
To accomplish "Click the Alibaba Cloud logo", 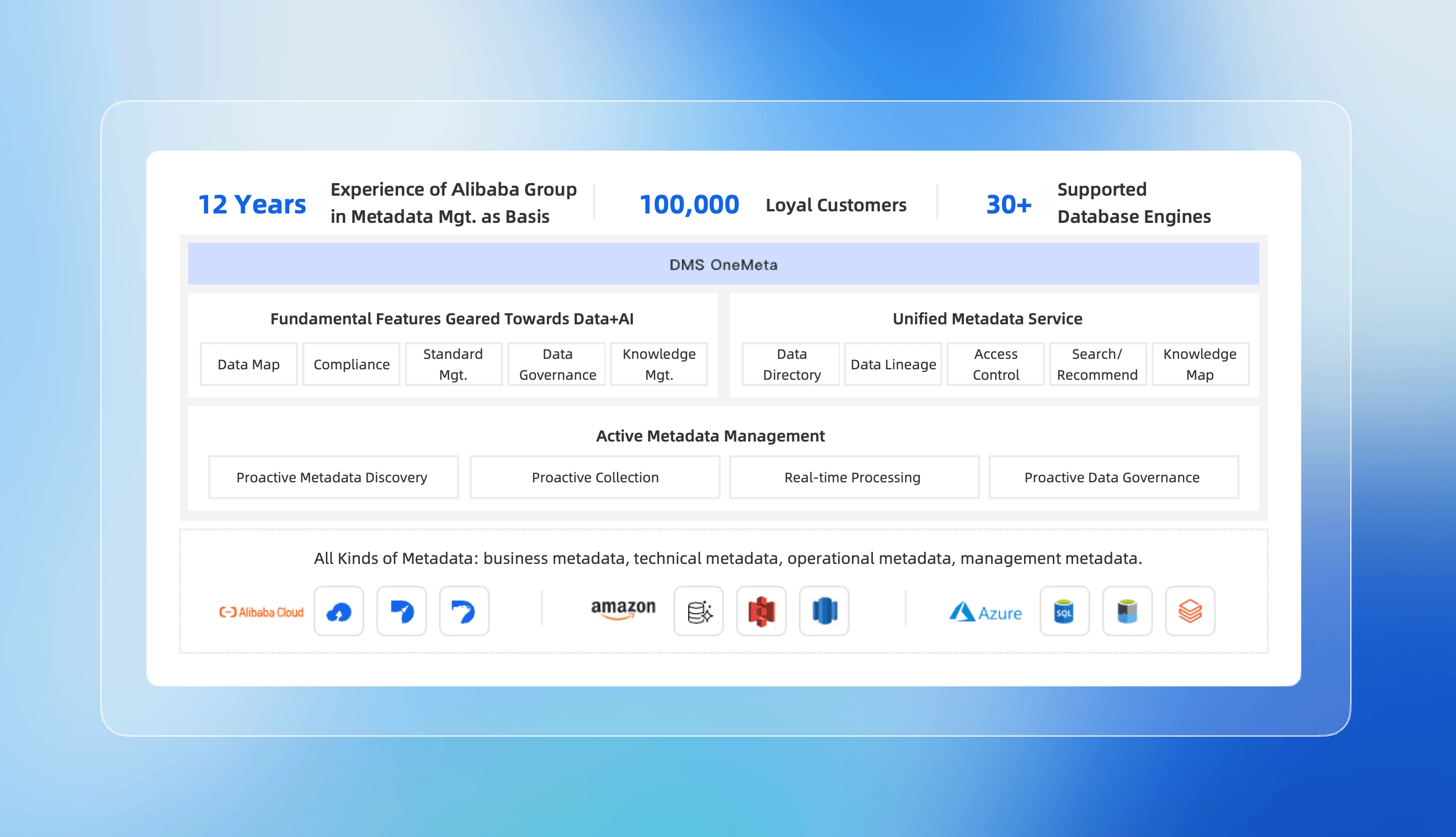I will click(261, 612).
